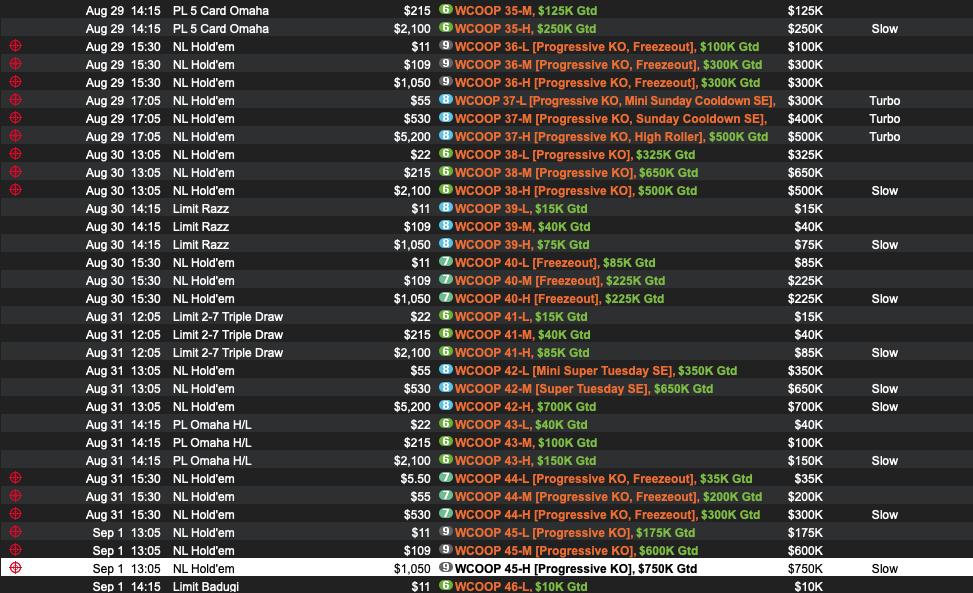
Task: Click Slow speed label on WCOOP 38-H row
Action: coord(884,190)
